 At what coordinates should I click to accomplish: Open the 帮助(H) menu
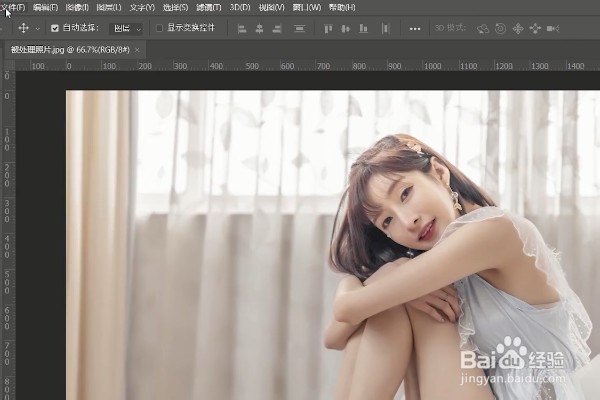[x=342, y=7]
